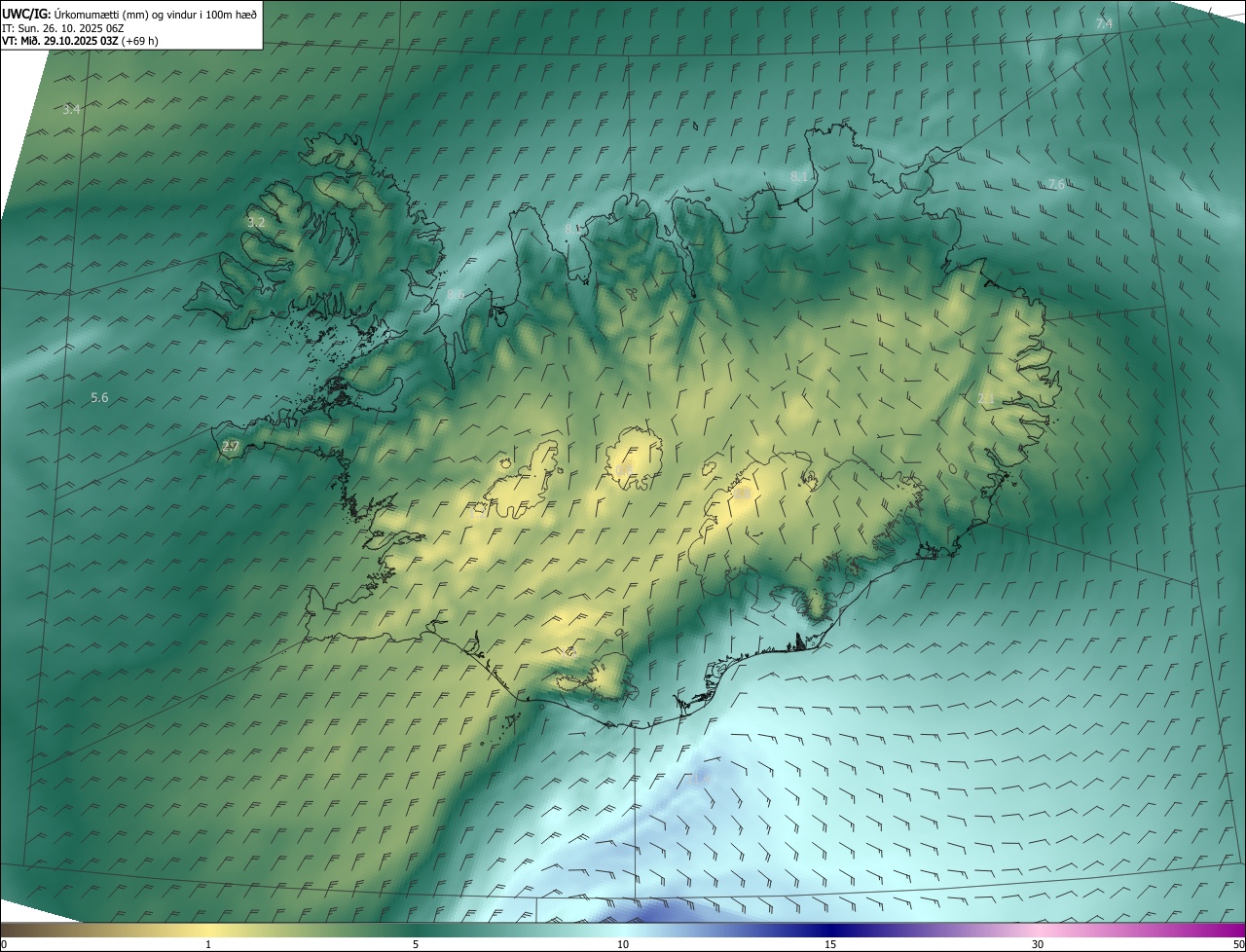Click the 5 tick label on the color scale
1246x952 pixels.
(416, 945)
